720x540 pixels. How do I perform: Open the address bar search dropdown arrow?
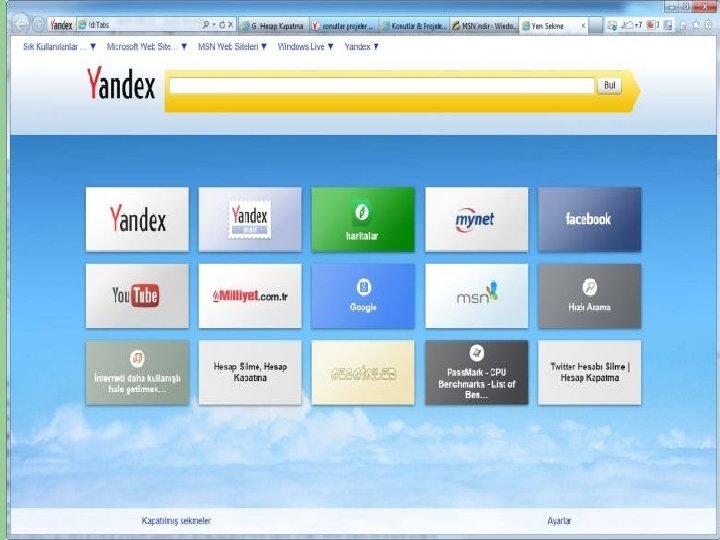pyautogui.click(x=214, y=25)
